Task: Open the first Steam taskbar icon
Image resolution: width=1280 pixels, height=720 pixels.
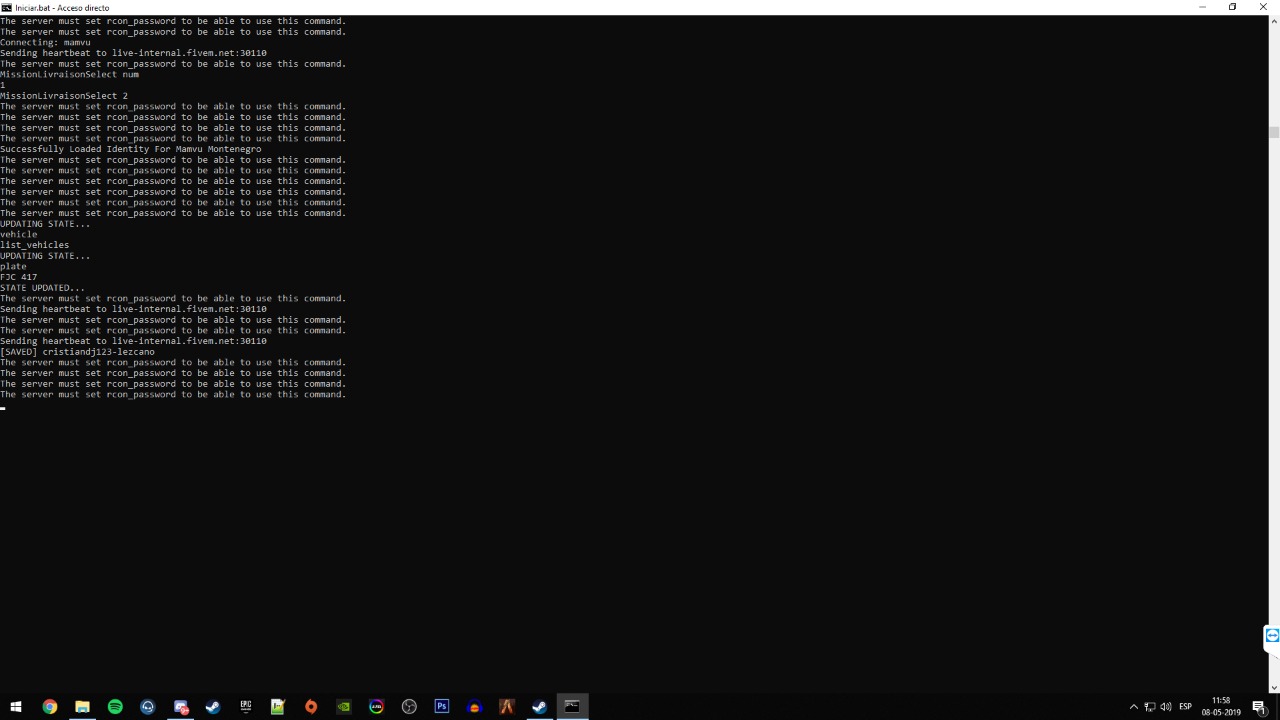Action: point(213,707)
